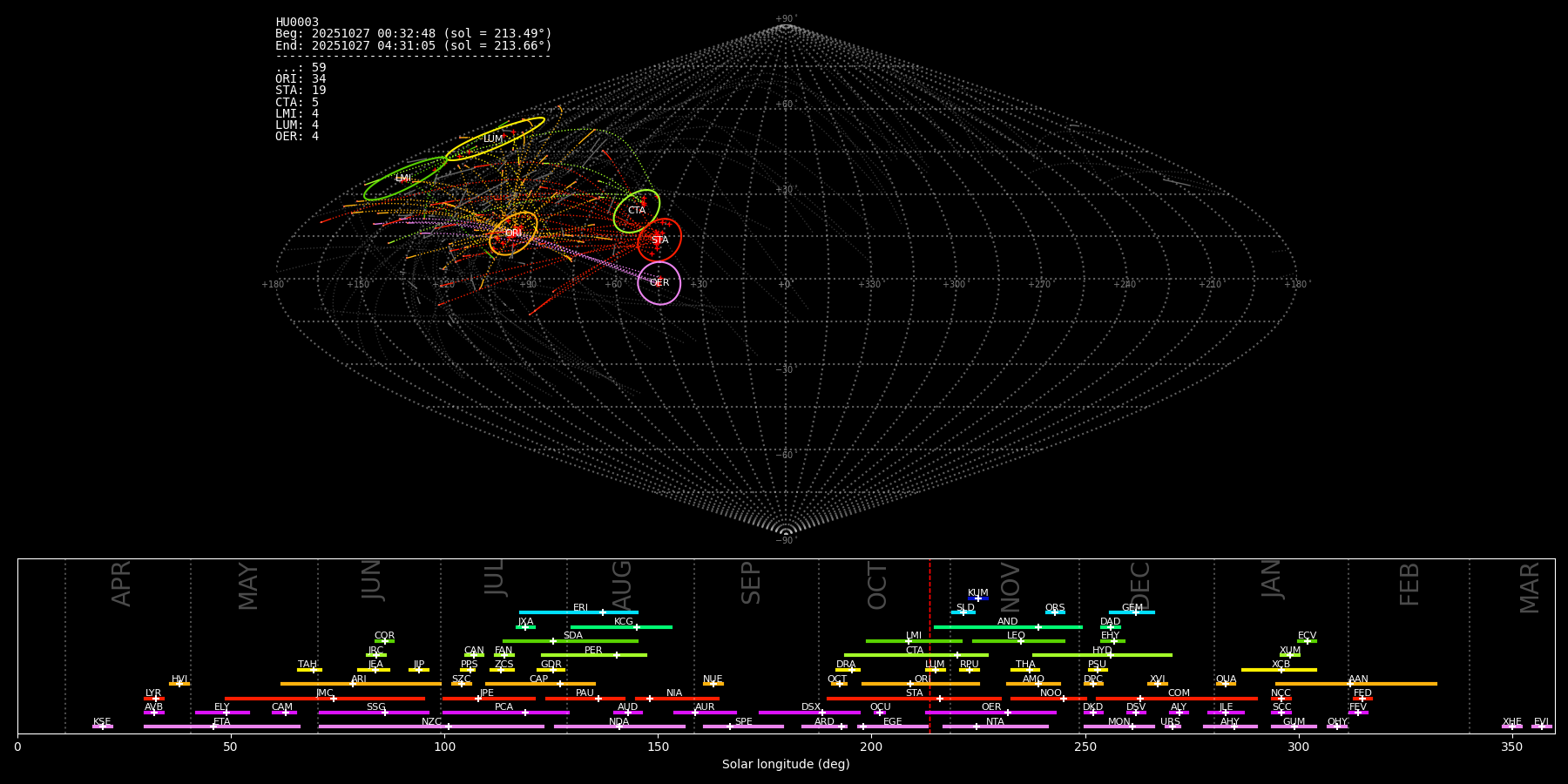Select the KCG green bar in timeline
The width and height of the screenshot is (1568, 784).
click(x=621, y=627)
